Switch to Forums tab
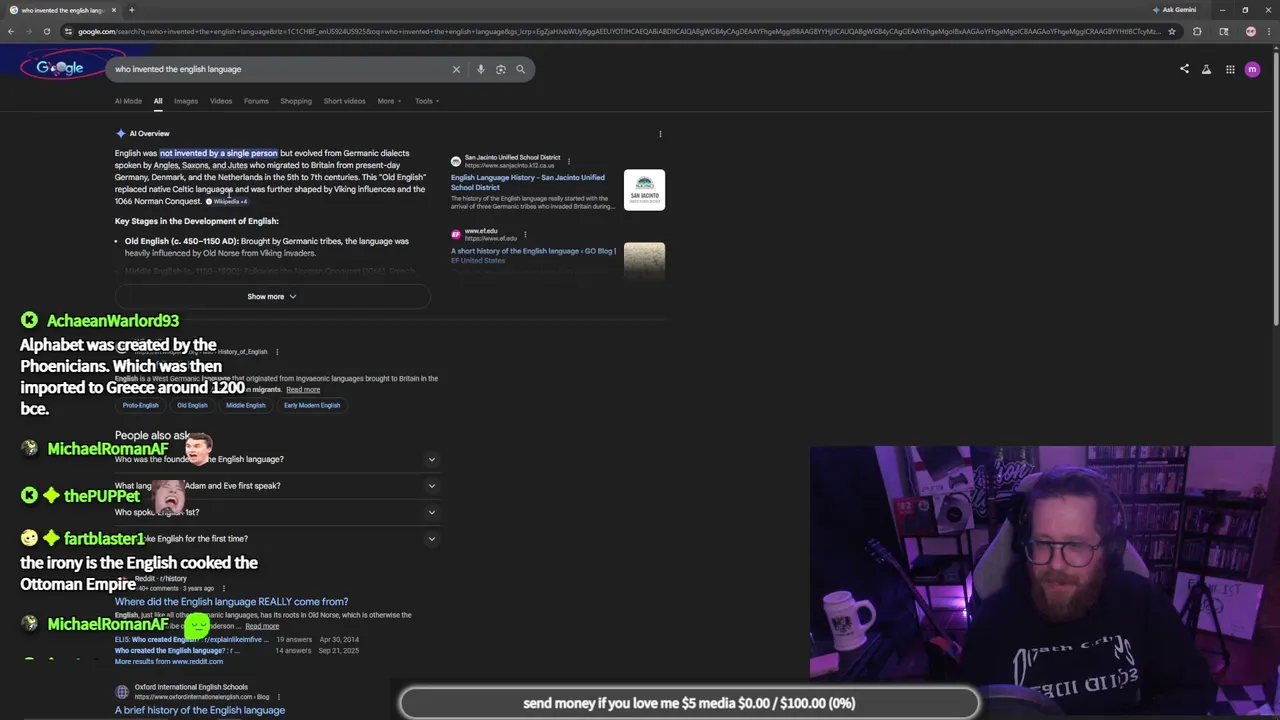1280x720 pixels. click(256, 101)
